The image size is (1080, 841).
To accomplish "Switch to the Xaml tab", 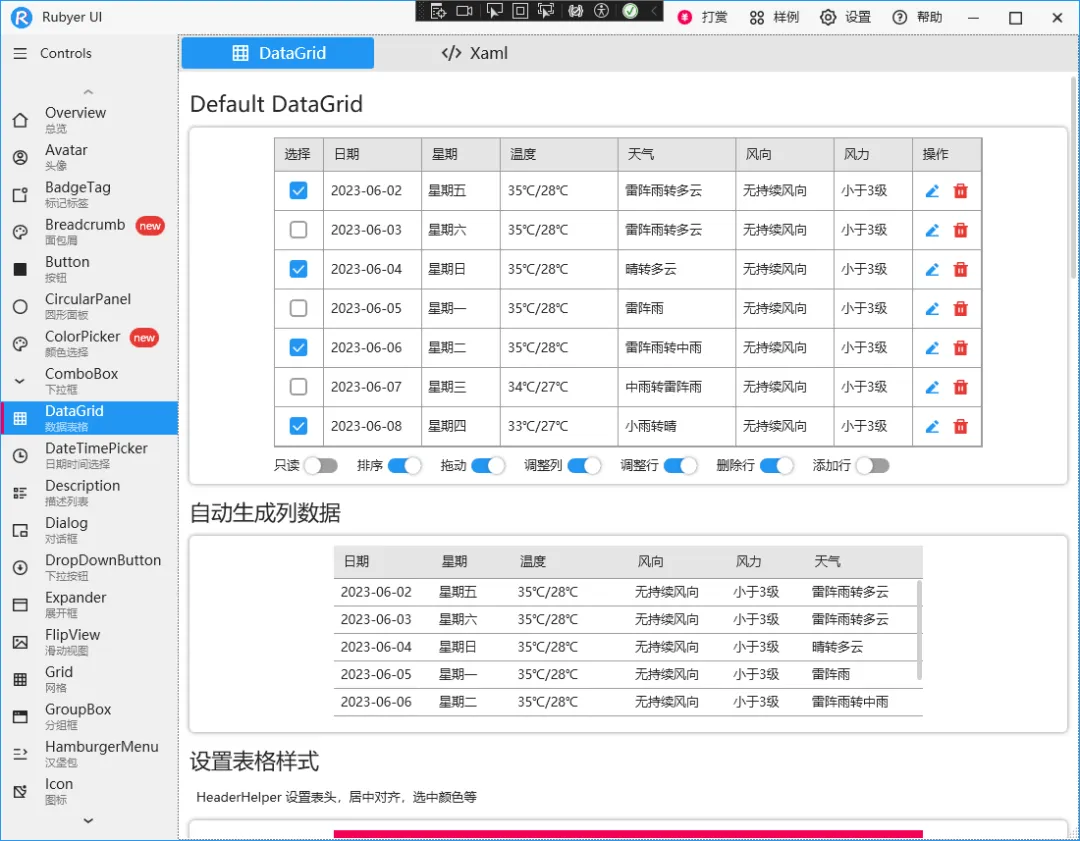I will (473, 53).
